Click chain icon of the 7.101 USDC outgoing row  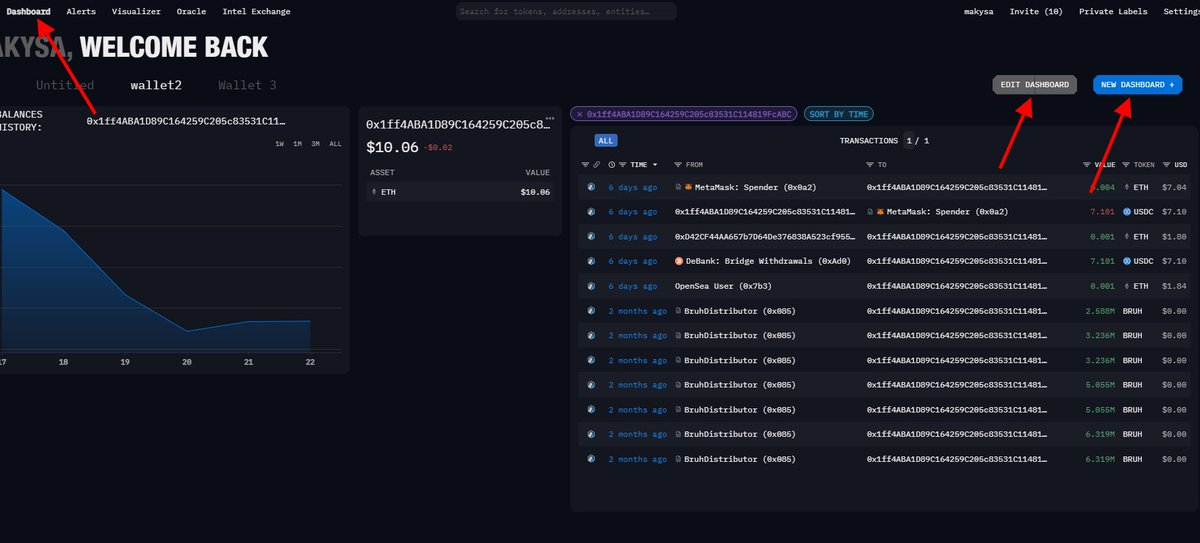pos(590,212)
